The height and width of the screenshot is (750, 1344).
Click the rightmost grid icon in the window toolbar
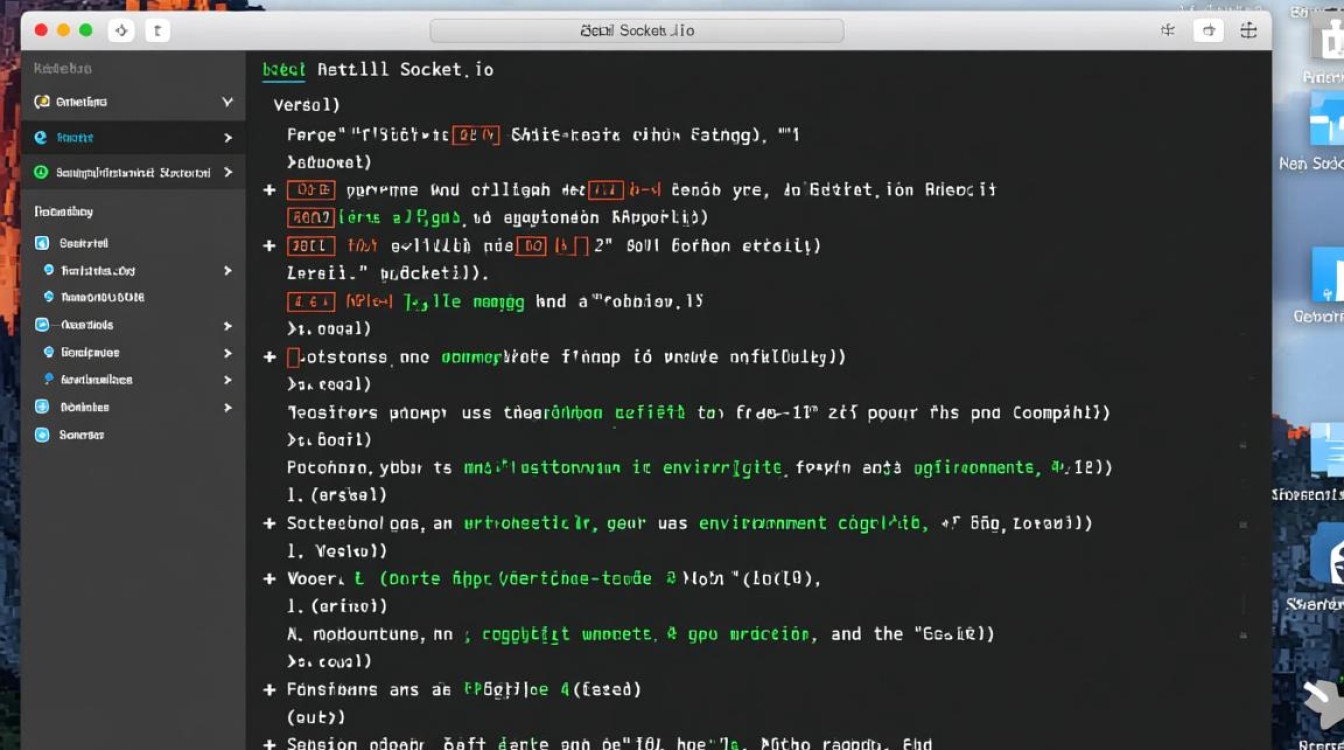click(x=1248, y=31)
